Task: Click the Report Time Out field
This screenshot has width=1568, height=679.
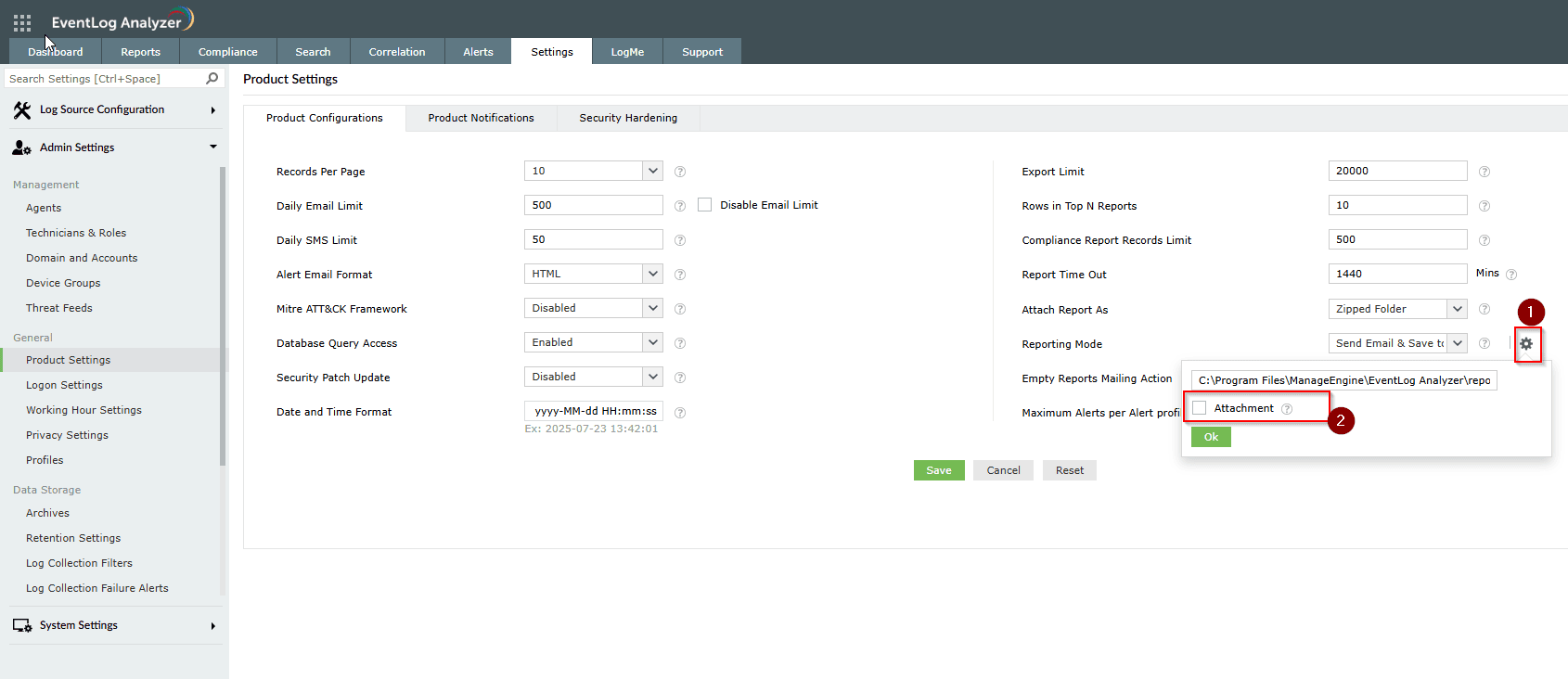Action: (1397, 274)
